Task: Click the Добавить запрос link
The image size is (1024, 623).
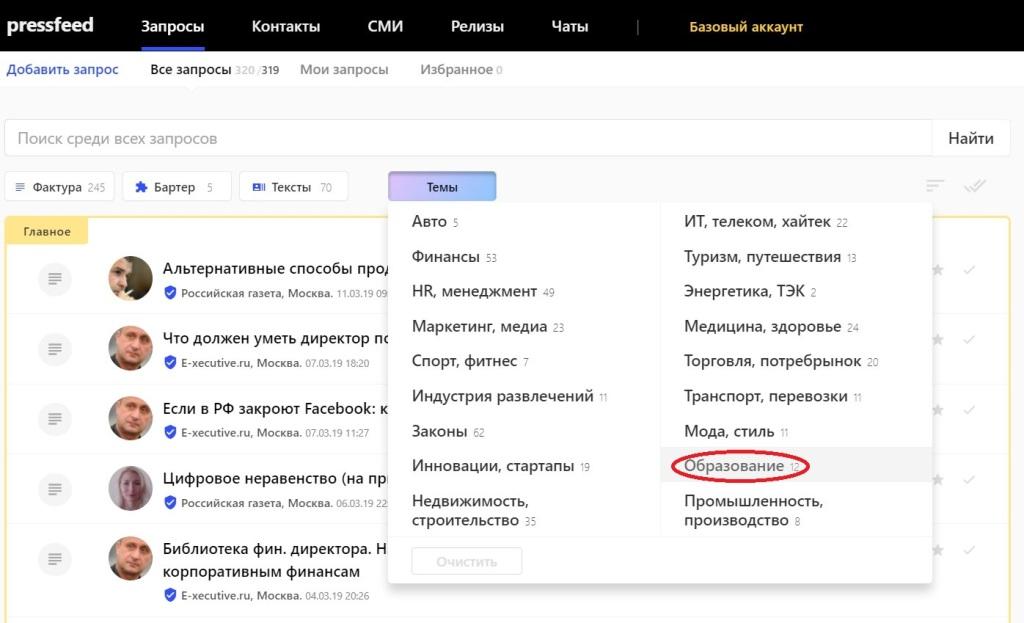Action: point(63,70)
